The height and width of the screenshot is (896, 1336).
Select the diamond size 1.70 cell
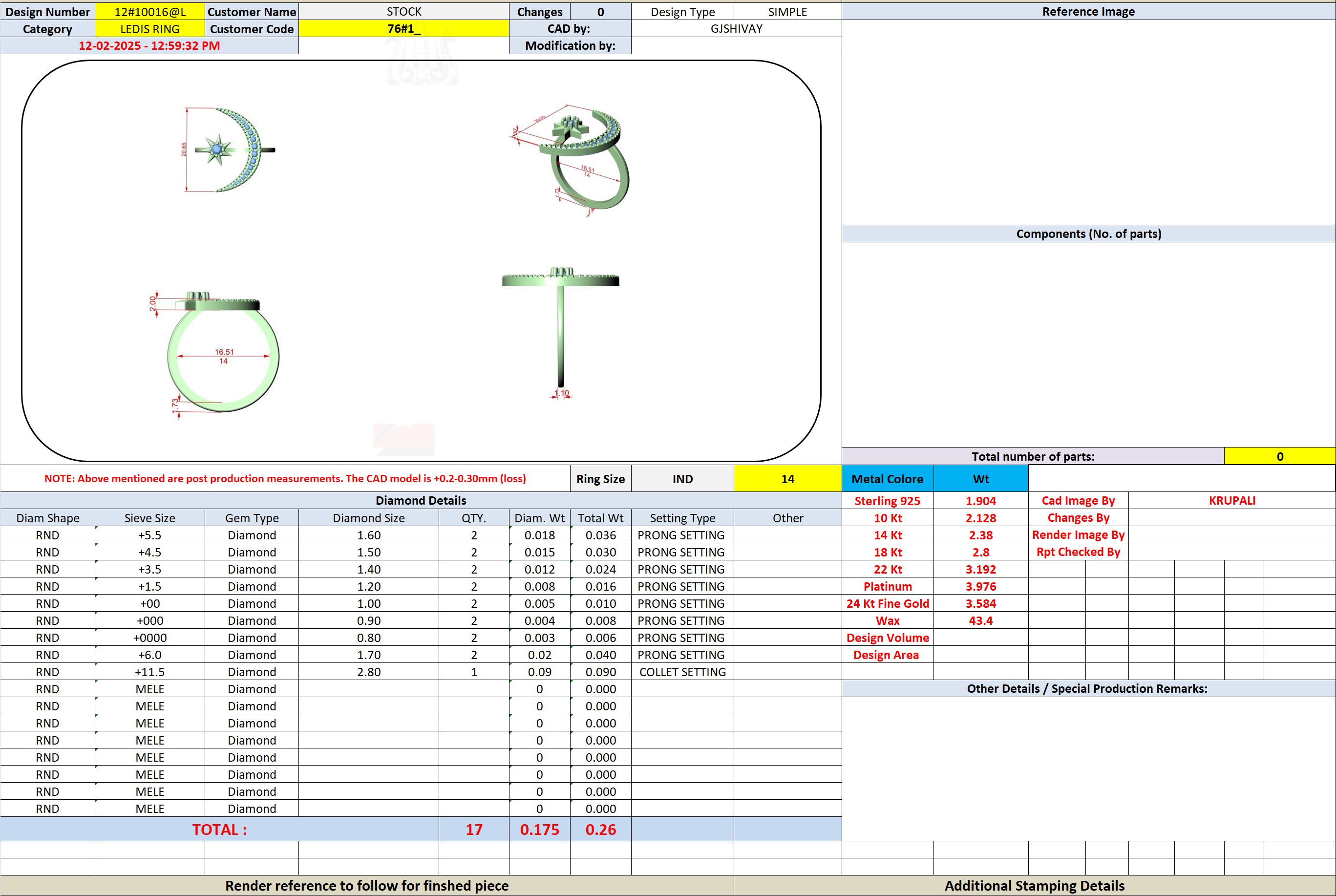pyautogui.click(x=369, y=655)
